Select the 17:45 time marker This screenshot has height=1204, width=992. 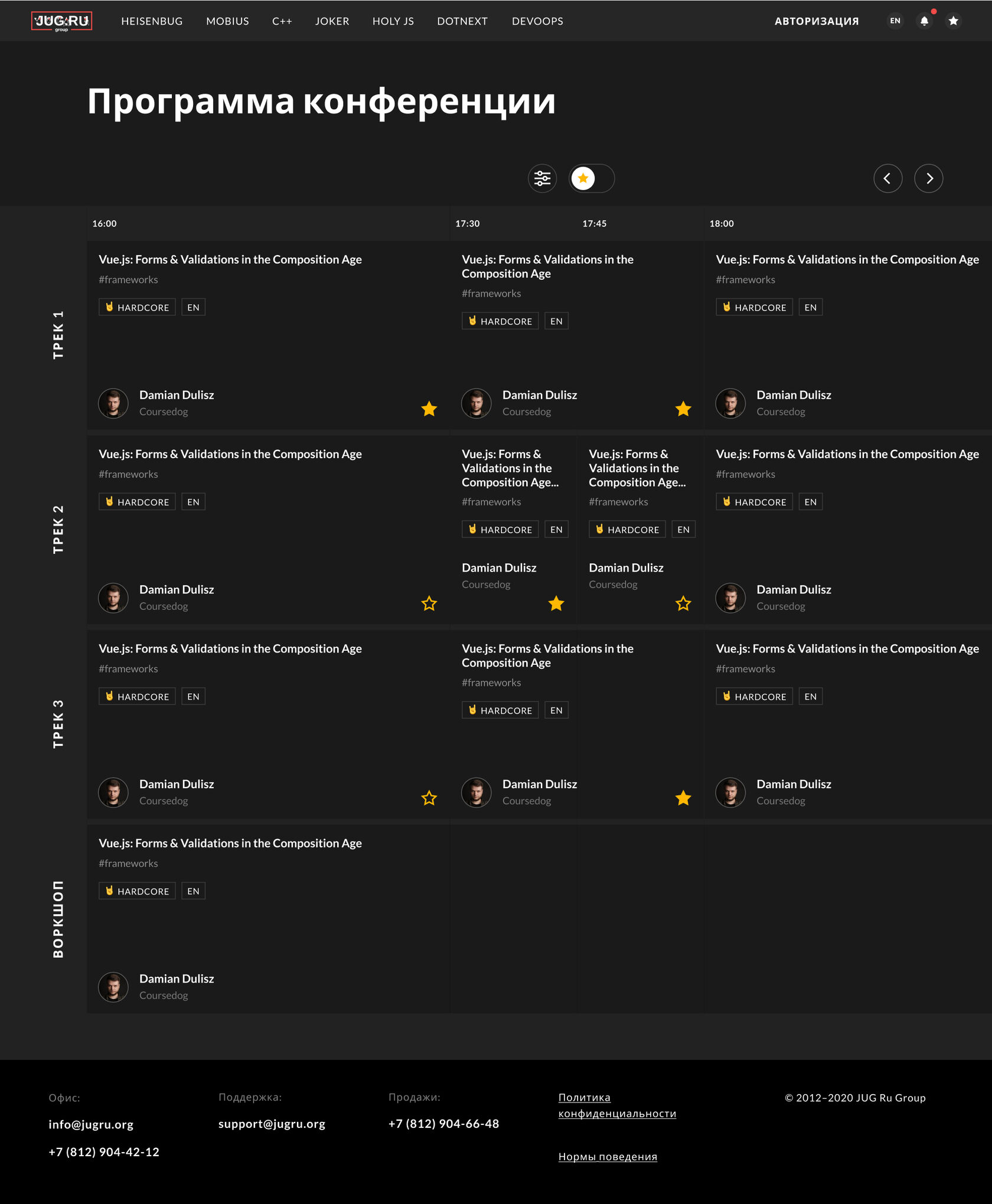(x=594, y=224)
